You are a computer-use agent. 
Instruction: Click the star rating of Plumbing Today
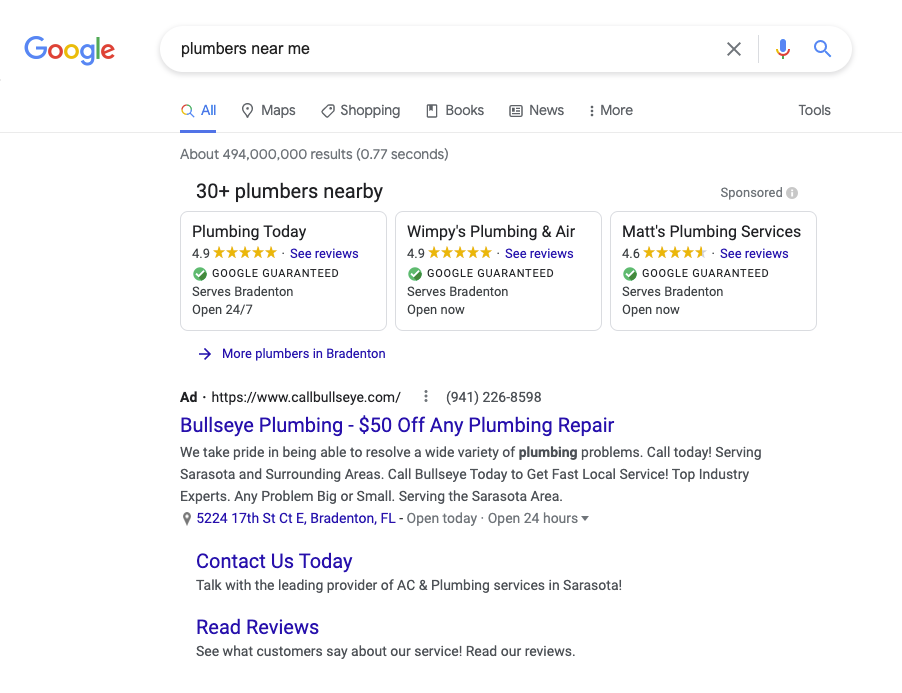(245, 252)
